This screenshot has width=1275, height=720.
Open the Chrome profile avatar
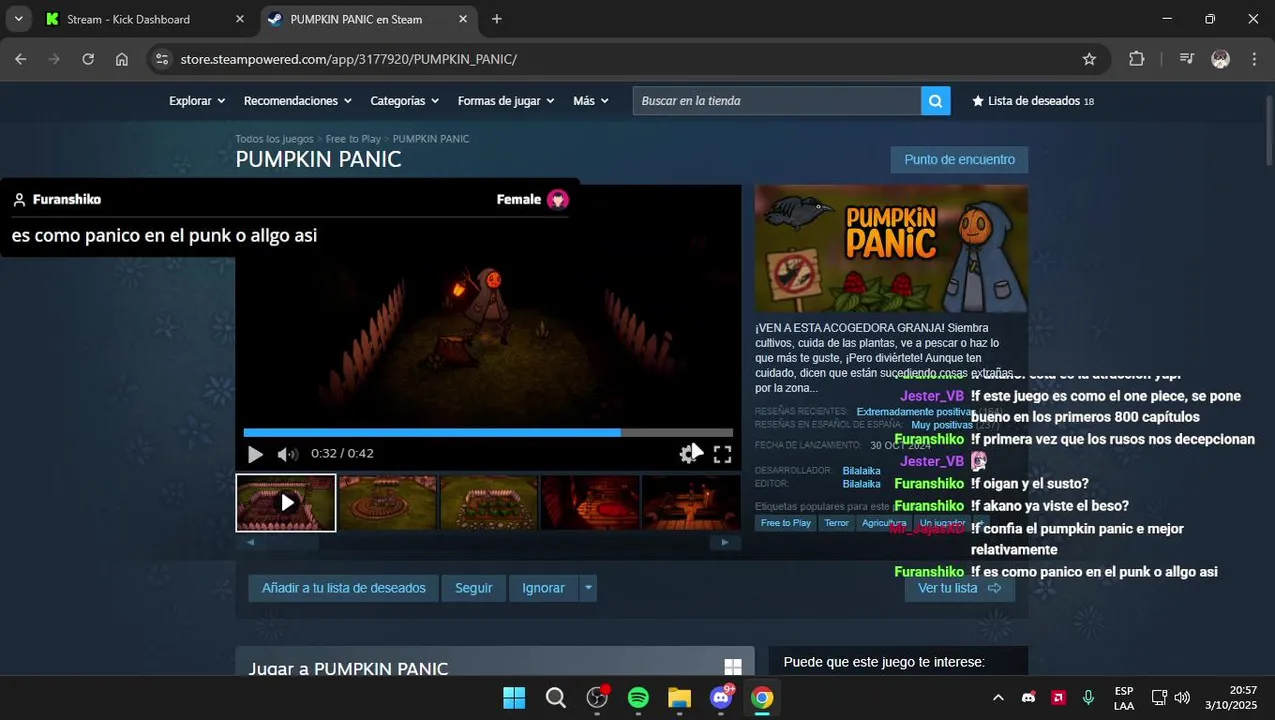[x=1220, y=59]
